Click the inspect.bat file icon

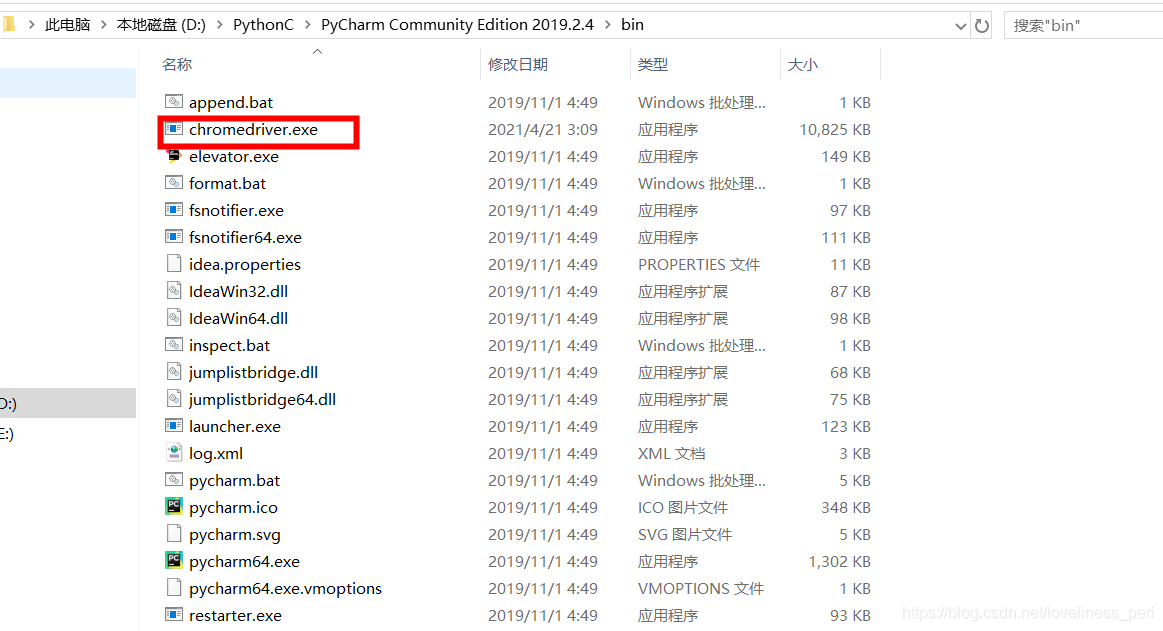174,345
